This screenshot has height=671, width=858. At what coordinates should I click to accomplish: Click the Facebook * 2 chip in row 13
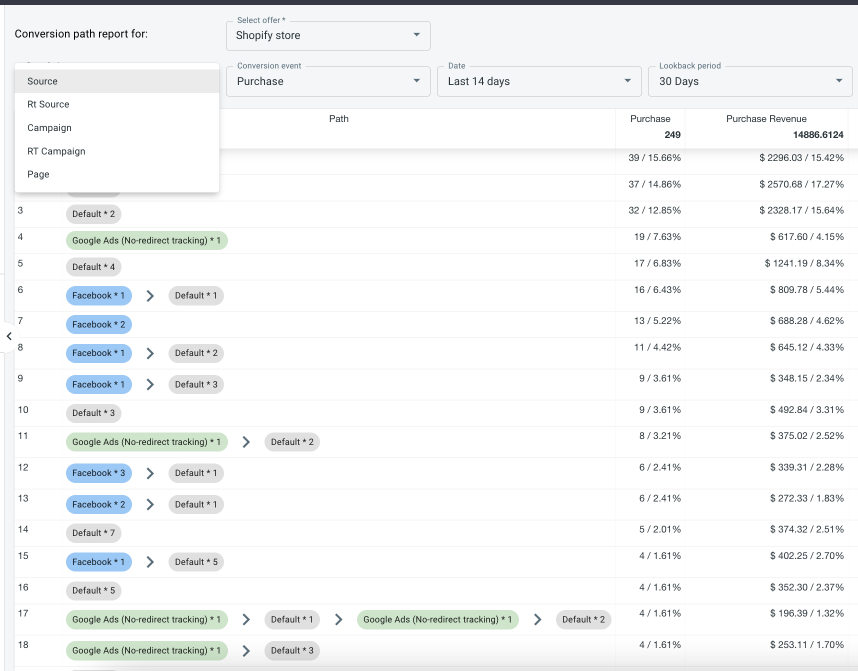[98, 505]
